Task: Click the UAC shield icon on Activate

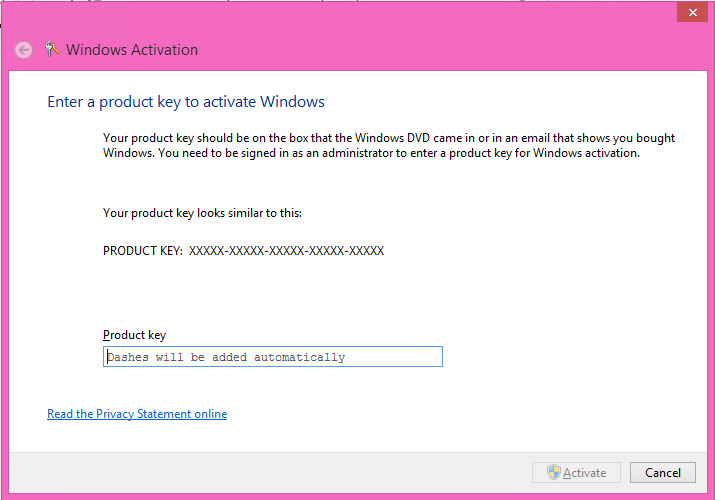Action: (554, 472)
